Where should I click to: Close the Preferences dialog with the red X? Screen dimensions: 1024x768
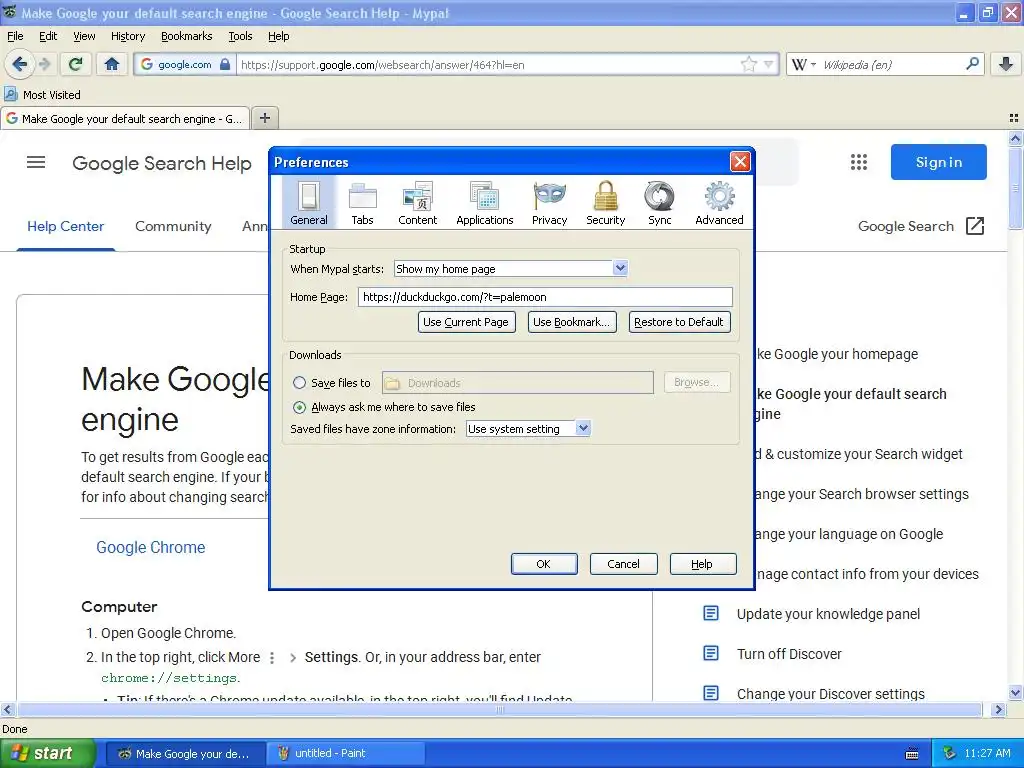[x=739, y=161]
